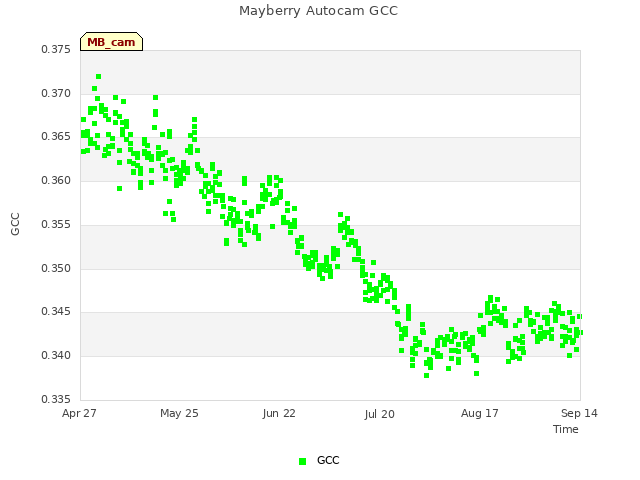The image size is (640, 480).
Task: Click the Jun 22 x-axis label
Action: click(279, 413)
